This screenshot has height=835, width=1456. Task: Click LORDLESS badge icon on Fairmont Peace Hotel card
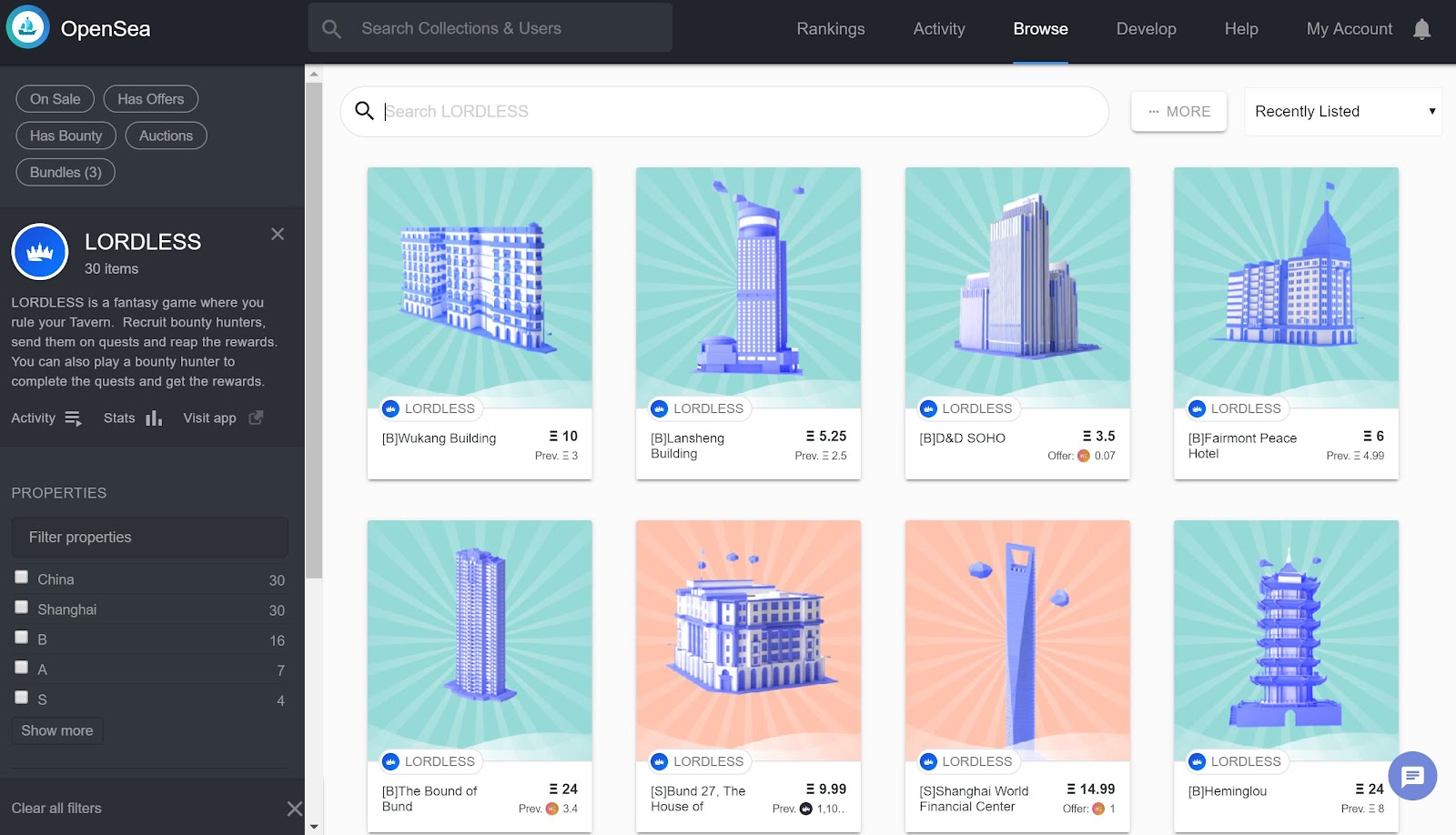point(1197,409)
